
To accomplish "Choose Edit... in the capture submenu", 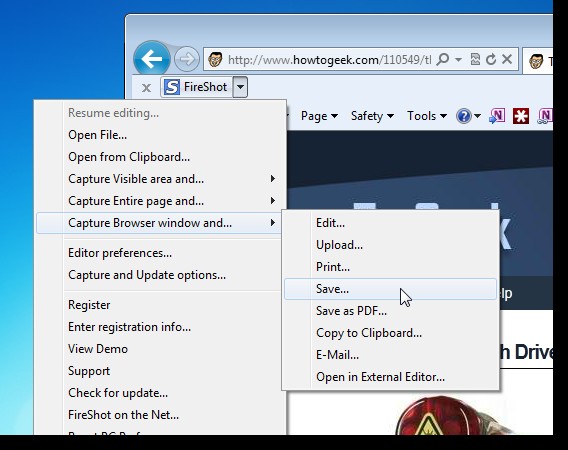I will tap(390, 223).
